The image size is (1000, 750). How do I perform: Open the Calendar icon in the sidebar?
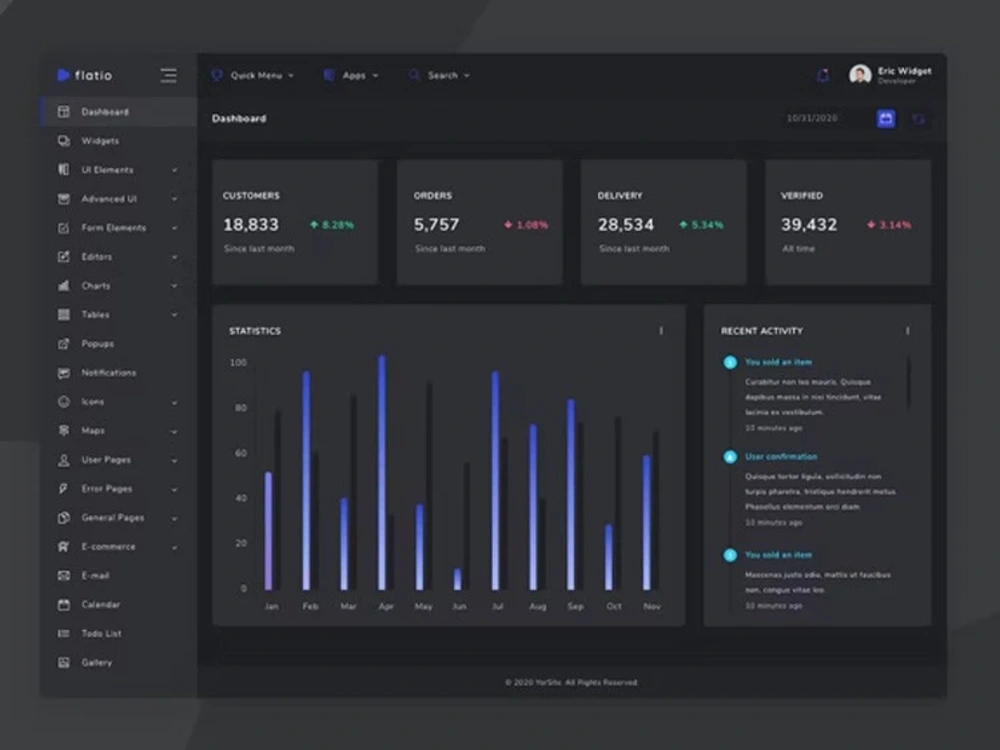[x=63, y=605]
